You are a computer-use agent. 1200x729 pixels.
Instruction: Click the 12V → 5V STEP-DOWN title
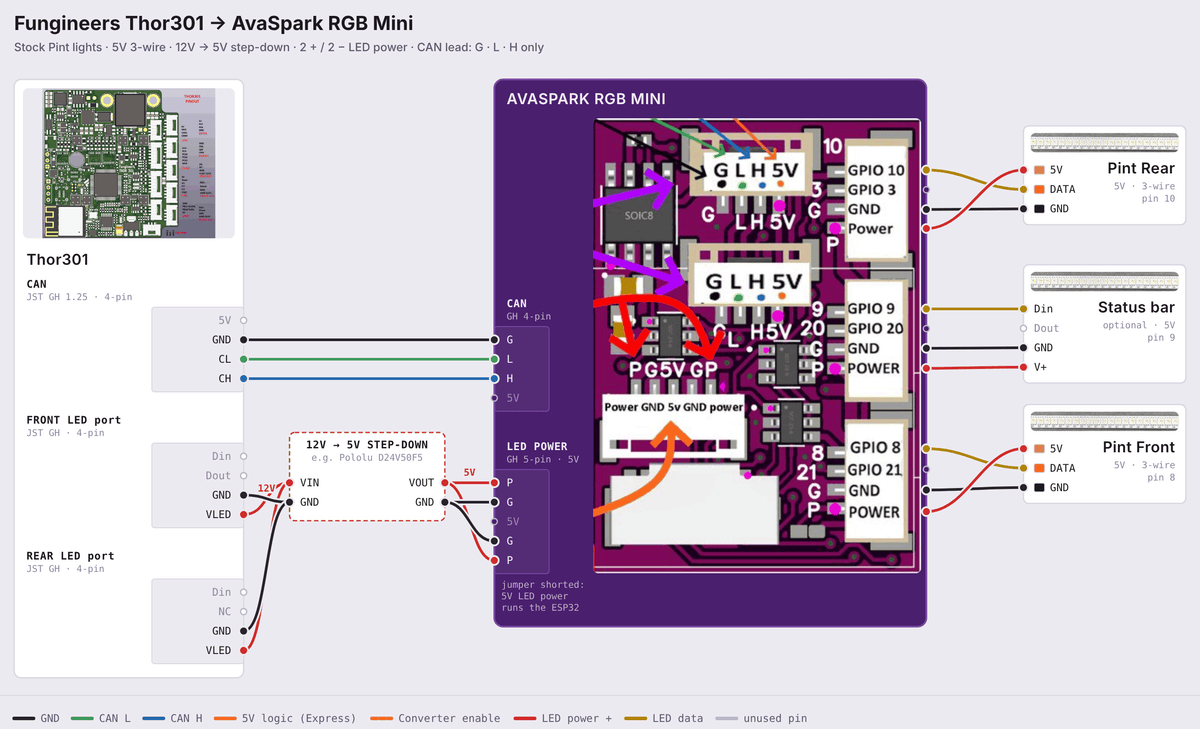click(x=367, y=444)
